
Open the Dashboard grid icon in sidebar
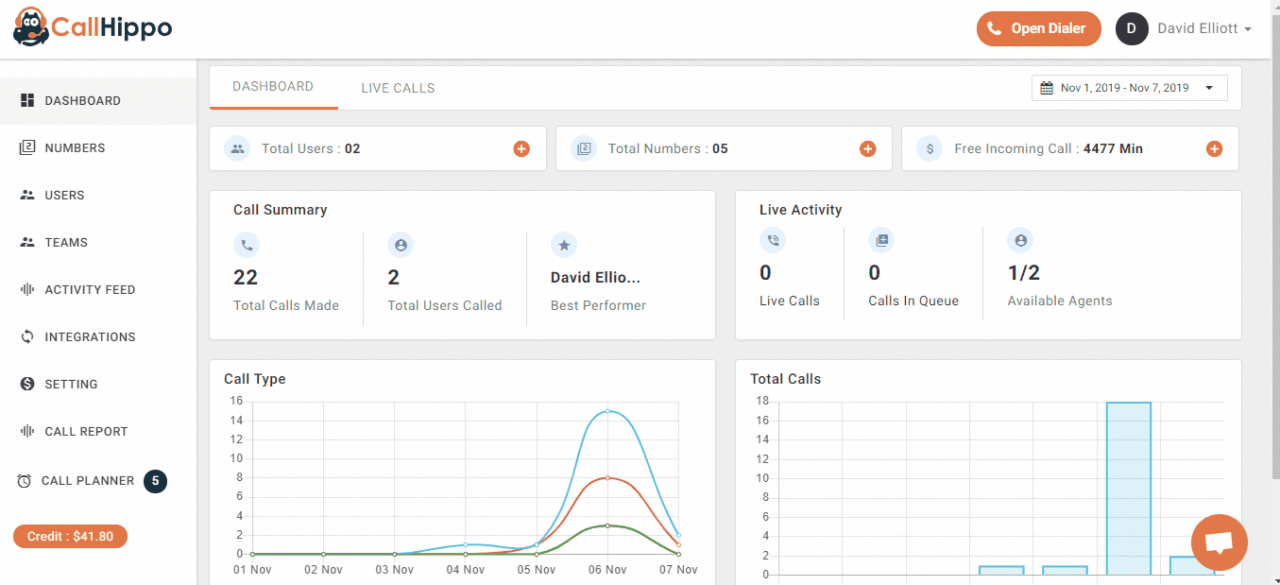coord(27,100)
